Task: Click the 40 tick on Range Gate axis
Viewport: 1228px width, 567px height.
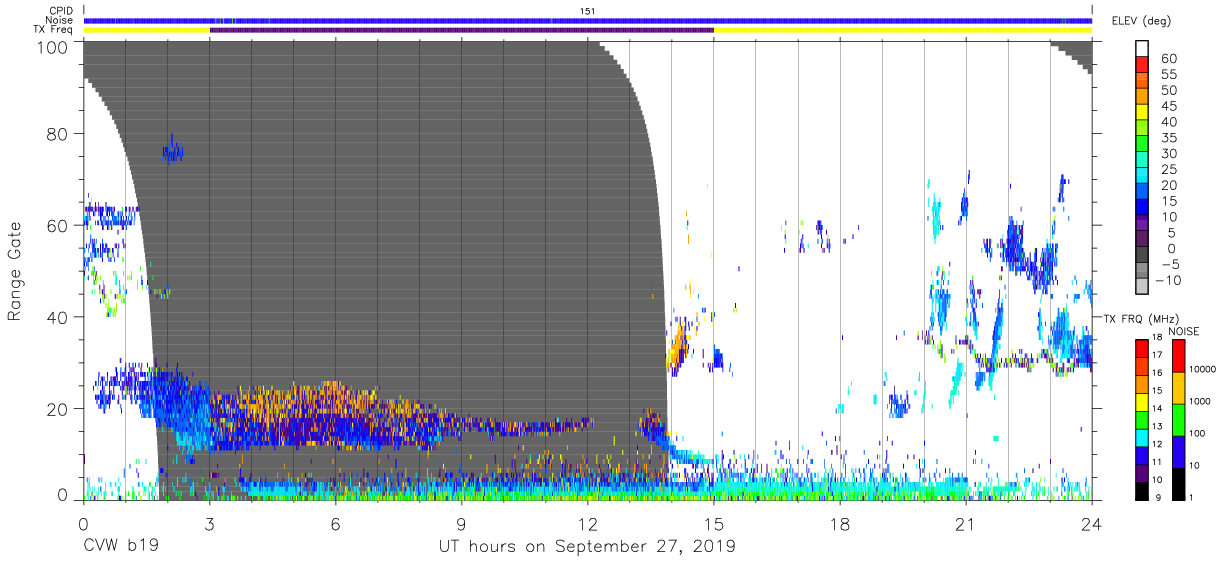Action: [58, 317]
